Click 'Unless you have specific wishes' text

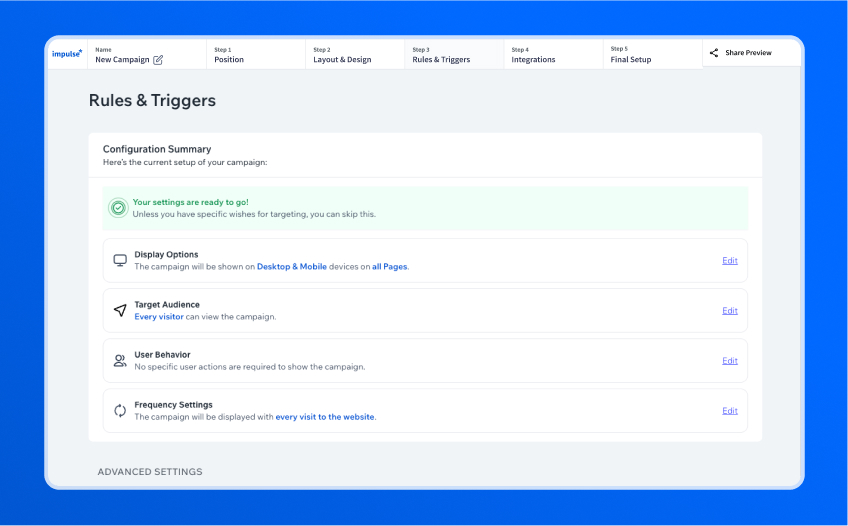click(254, 214)
